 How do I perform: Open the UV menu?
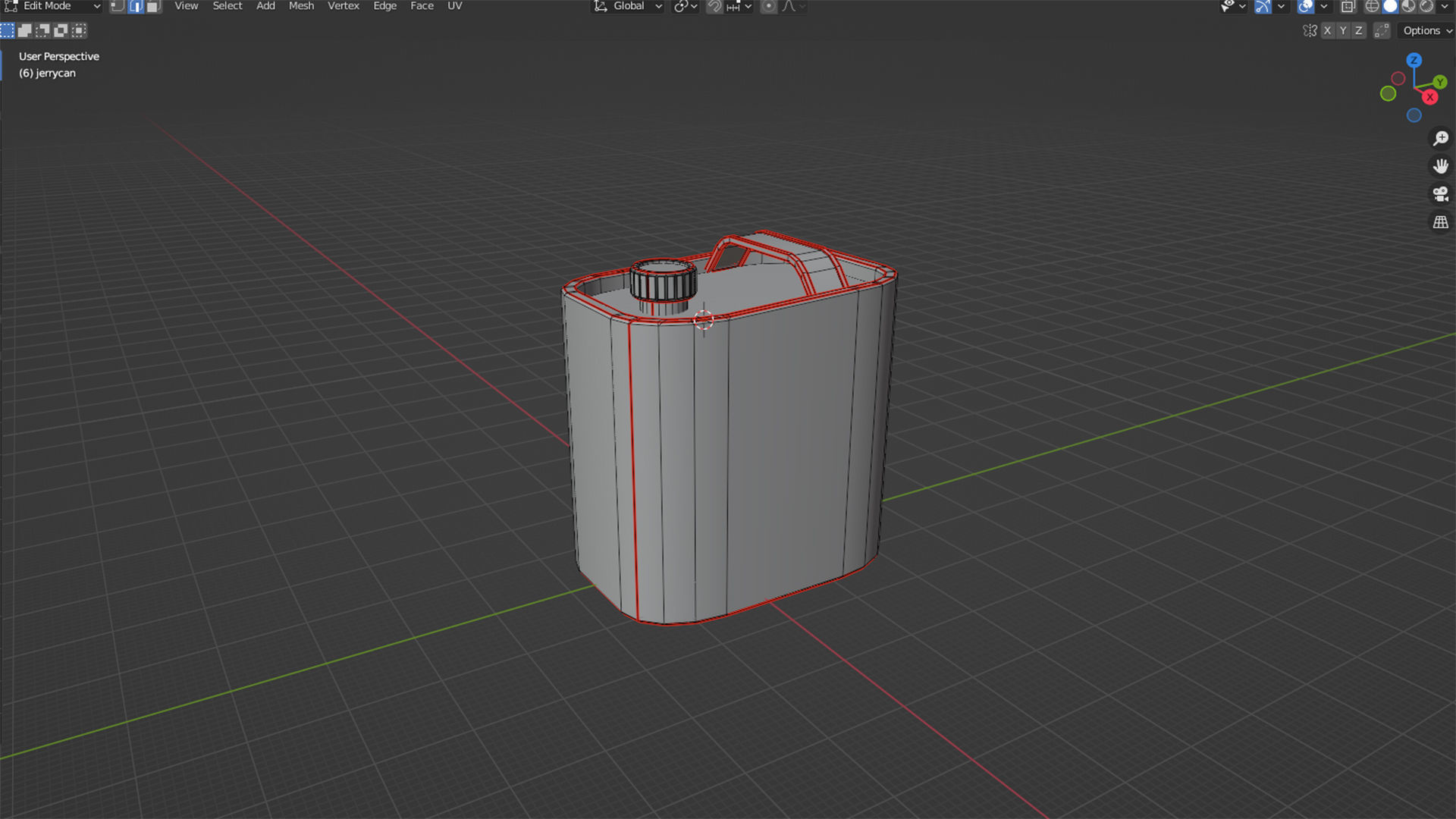[455, 6]
